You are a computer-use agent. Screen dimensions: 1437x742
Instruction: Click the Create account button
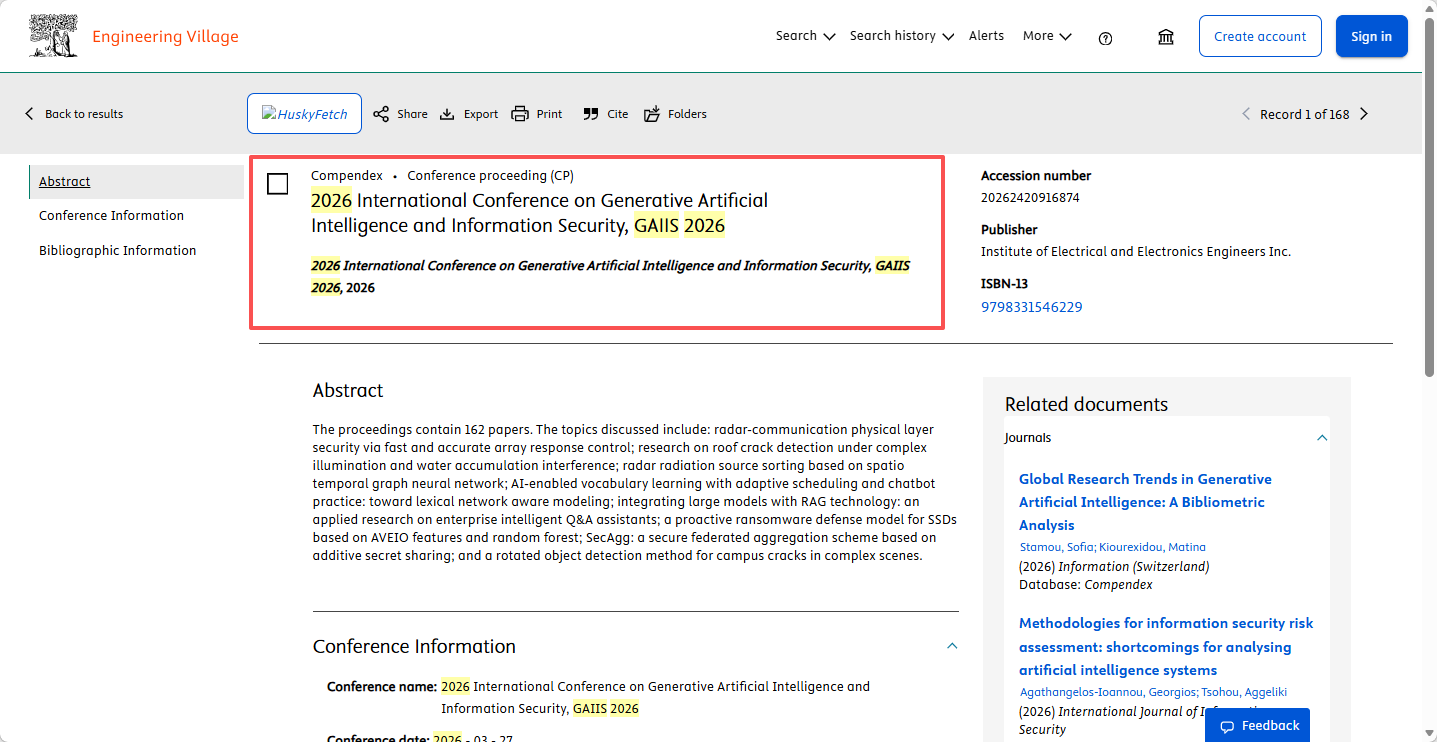1260,36
